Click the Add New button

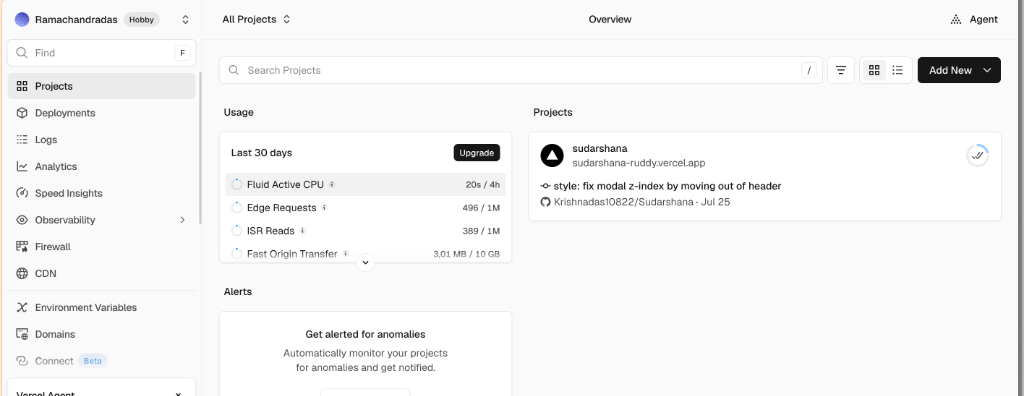959,71
